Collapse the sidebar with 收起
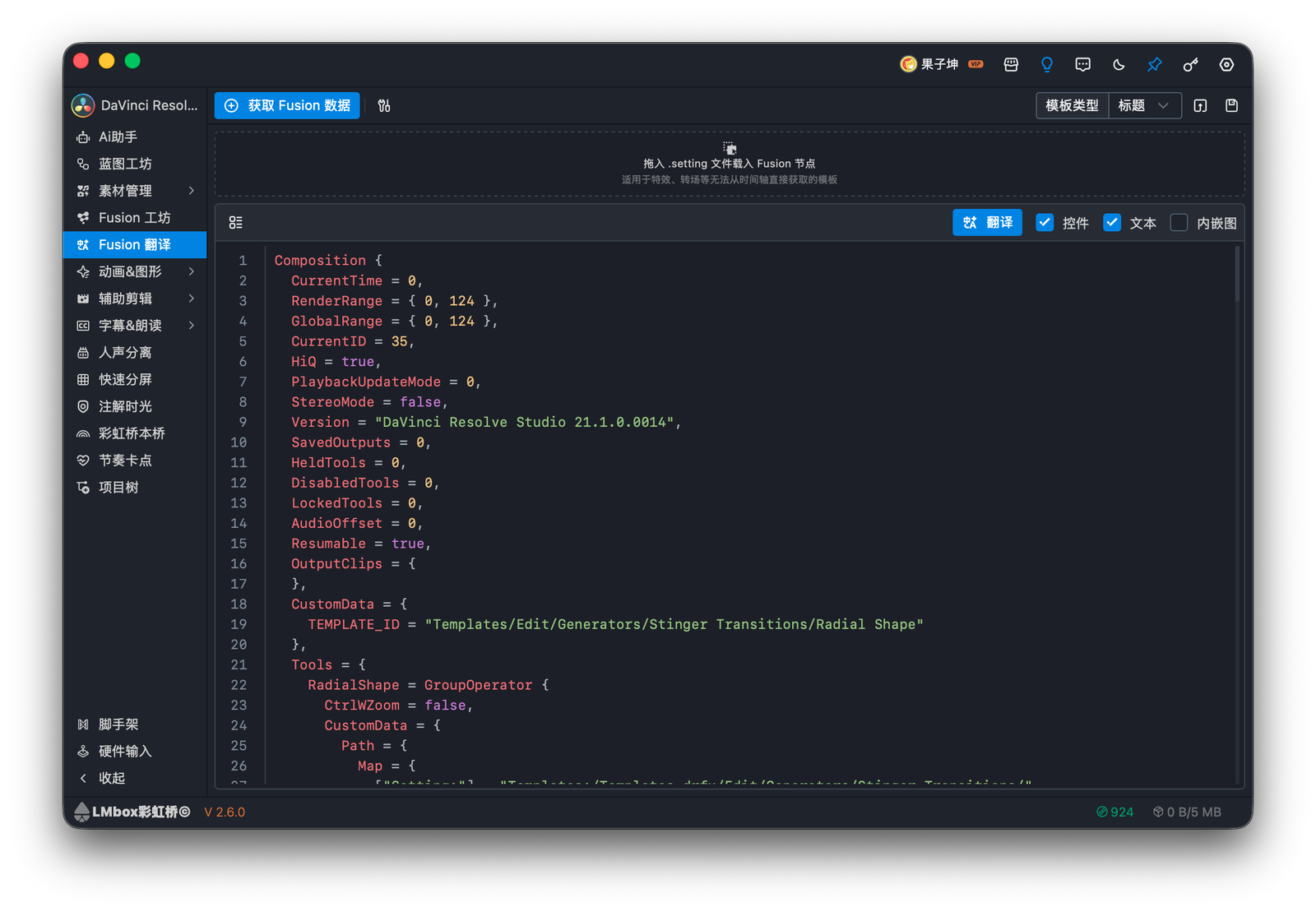The width and height of the screenshot is (1316, 912). (135, 778)
